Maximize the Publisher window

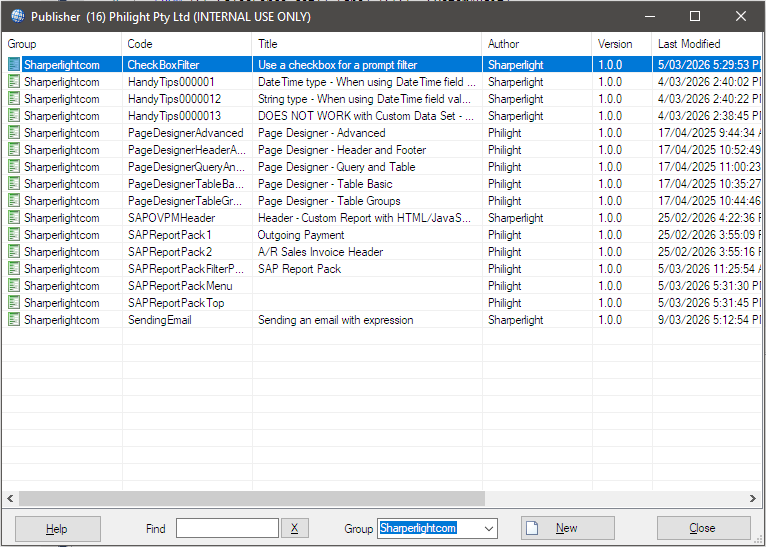(695, 16)
